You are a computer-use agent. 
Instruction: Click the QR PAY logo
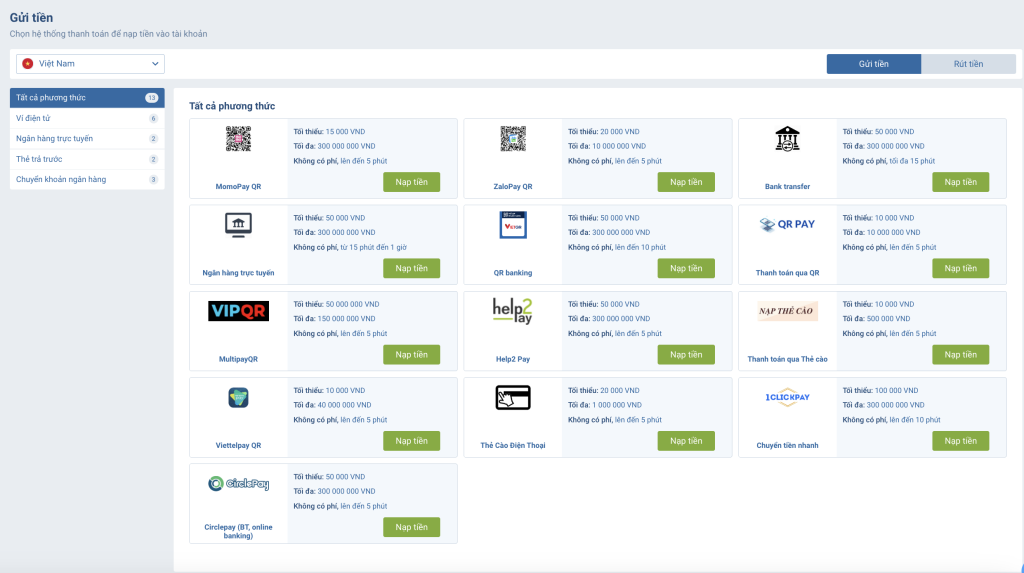pyautogui.click(x=787, y=225)
